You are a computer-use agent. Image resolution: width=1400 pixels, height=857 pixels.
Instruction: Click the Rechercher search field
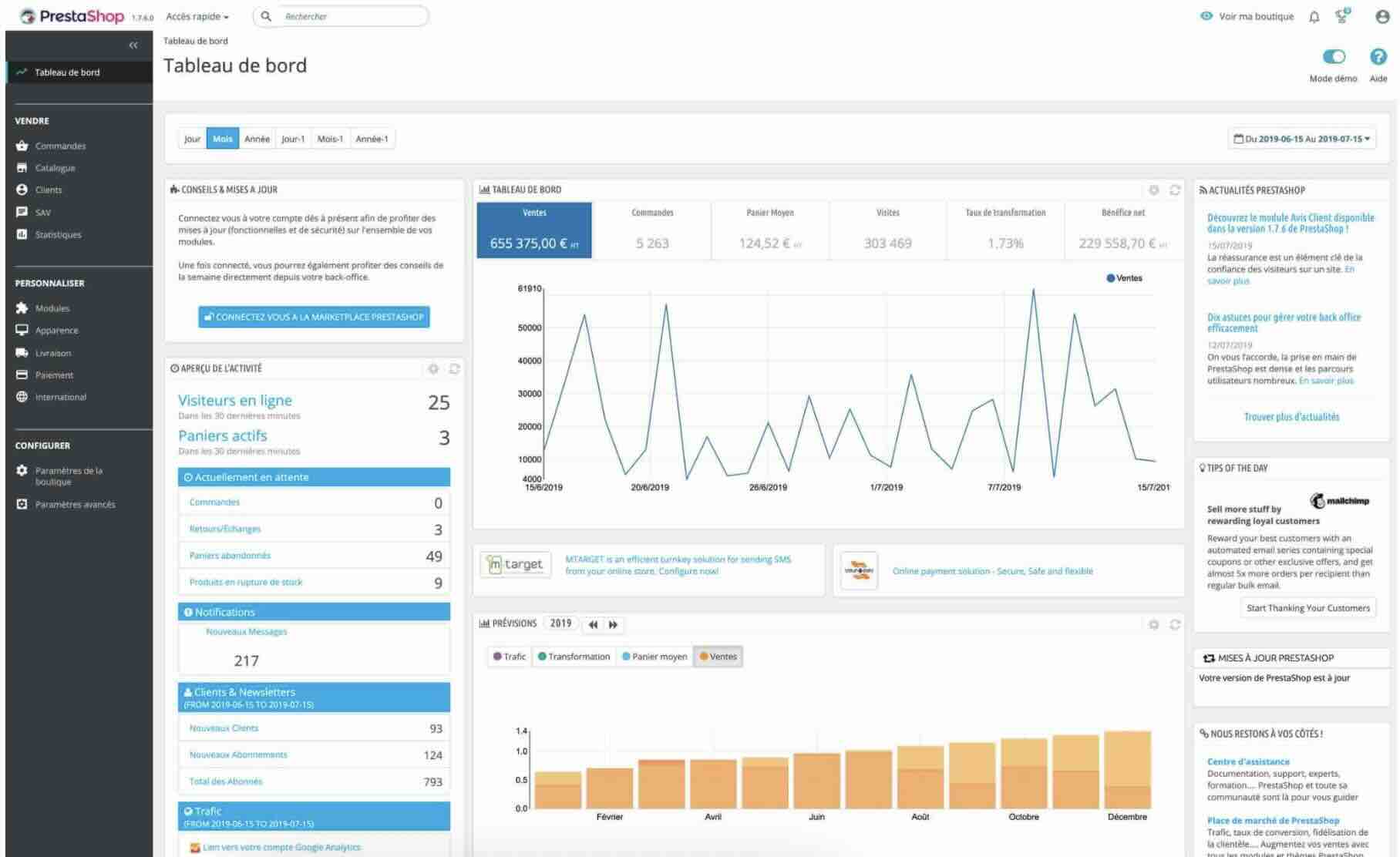(x=342, y=16)
